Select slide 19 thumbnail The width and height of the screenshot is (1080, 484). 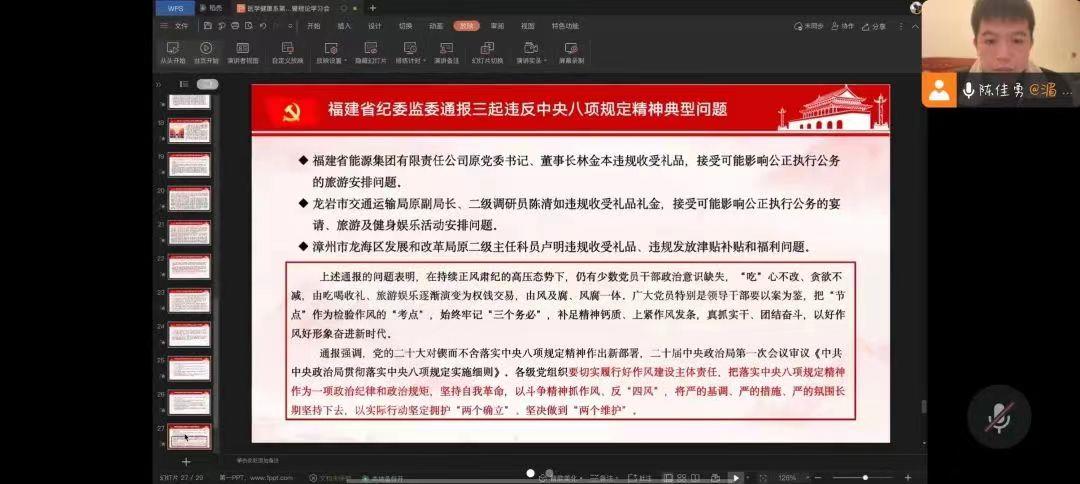(189, 165)
